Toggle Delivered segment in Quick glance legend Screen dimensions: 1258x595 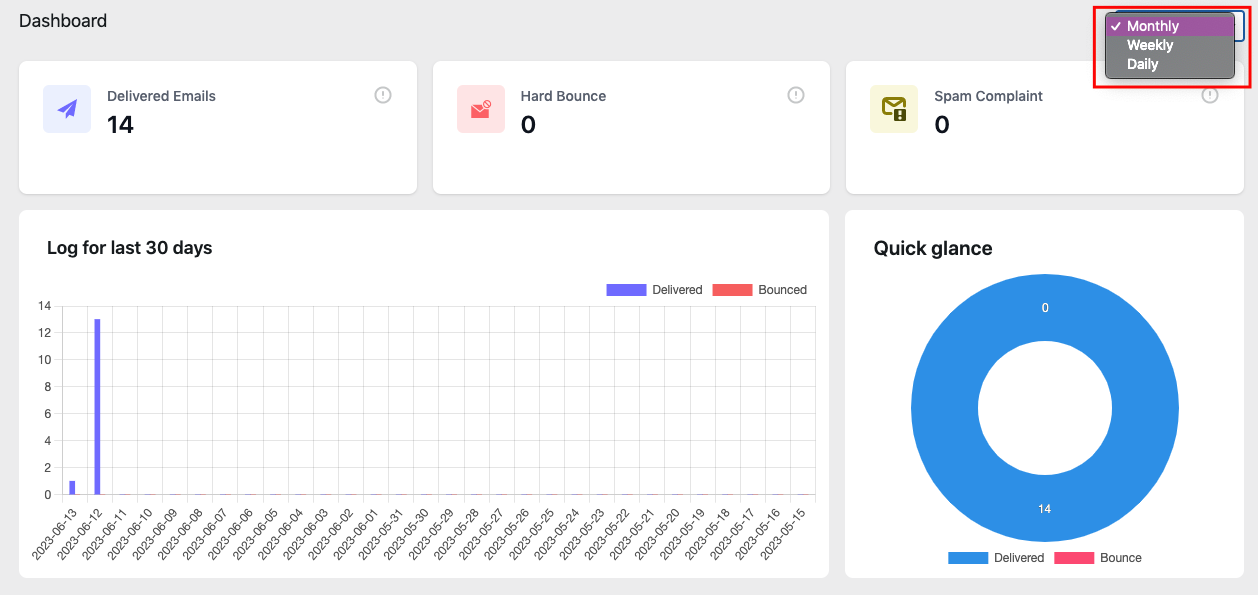(x=996, y=558)
